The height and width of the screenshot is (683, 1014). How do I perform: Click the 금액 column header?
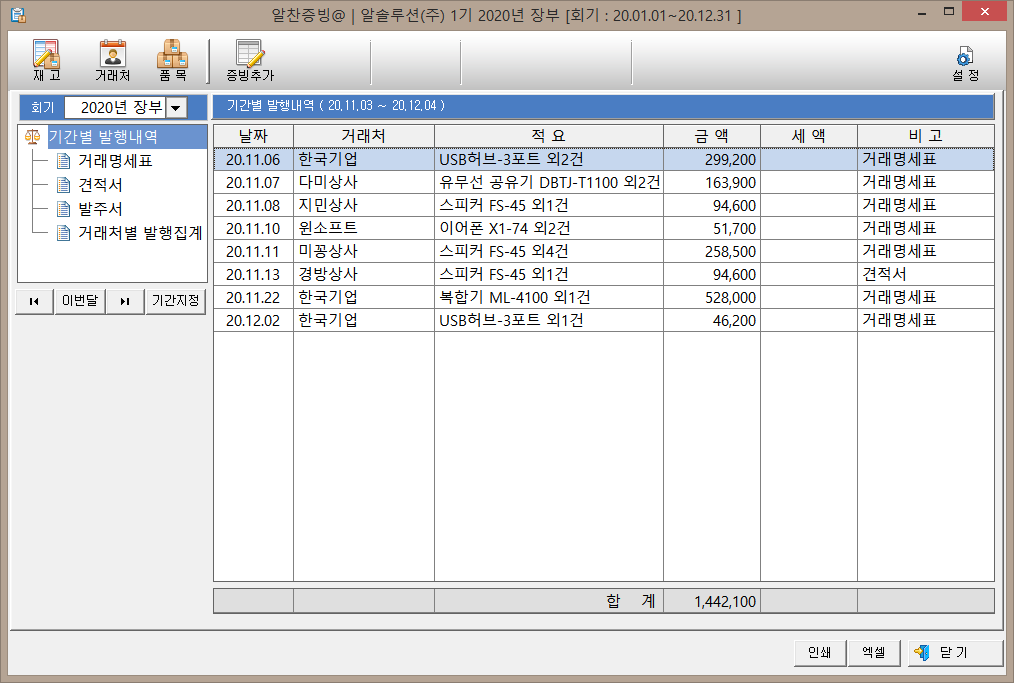(711, 136)
